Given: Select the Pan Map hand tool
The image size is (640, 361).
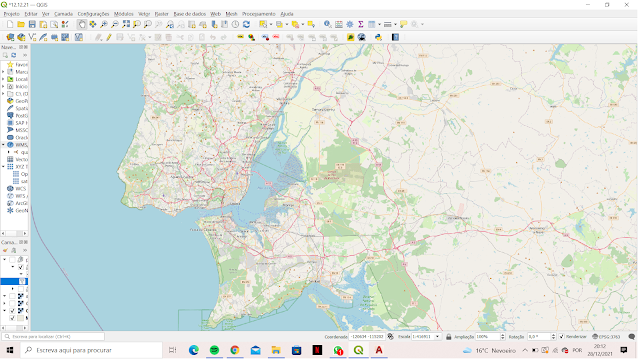Looking at the screenshot, I should [82, 25].
